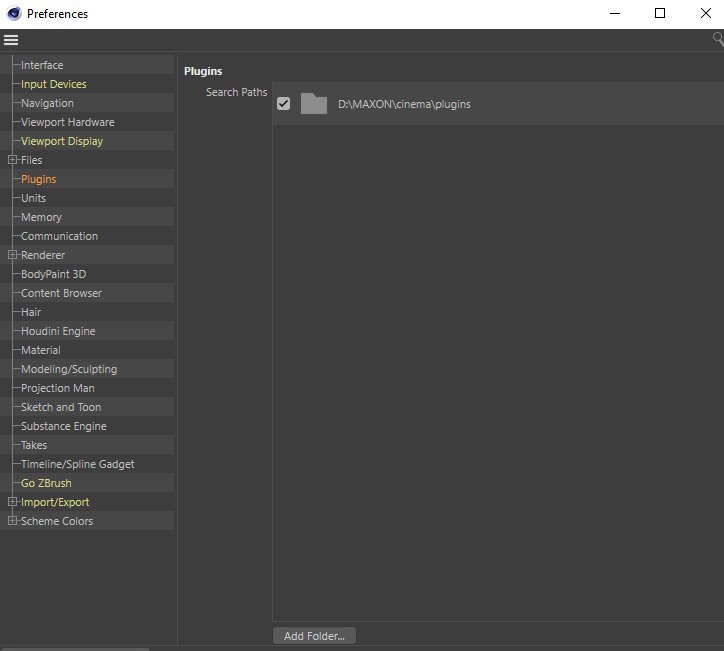This screenshot has height=651, width=724.
Task: Select Projection Man in the list
Action: tap(58, 388)
